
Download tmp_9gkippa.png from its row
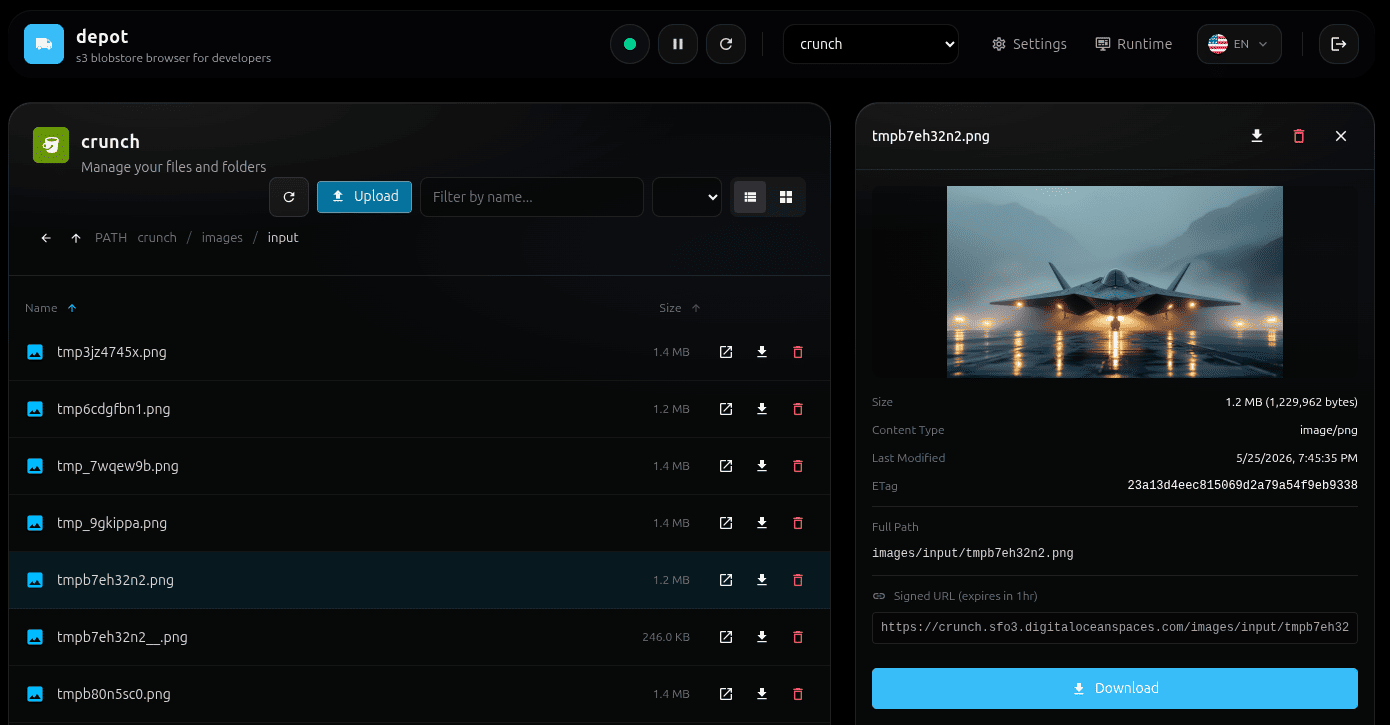[x=762, y=523]
